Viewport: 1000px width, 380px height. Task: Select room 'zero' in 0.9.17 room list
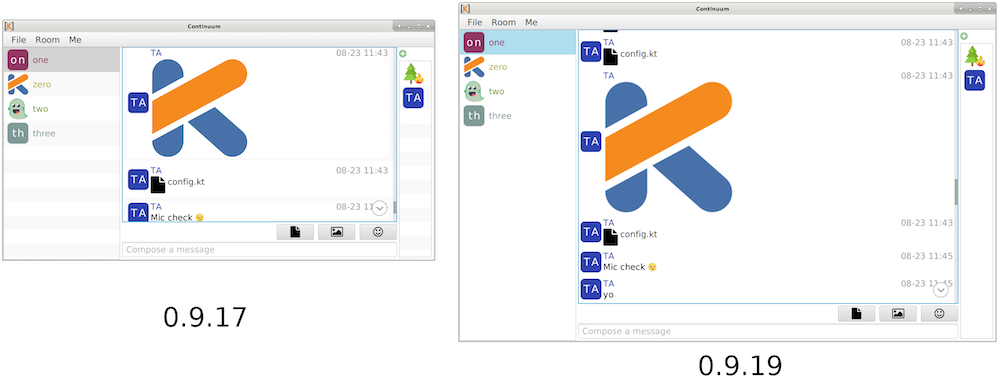(x=62, y=84)
